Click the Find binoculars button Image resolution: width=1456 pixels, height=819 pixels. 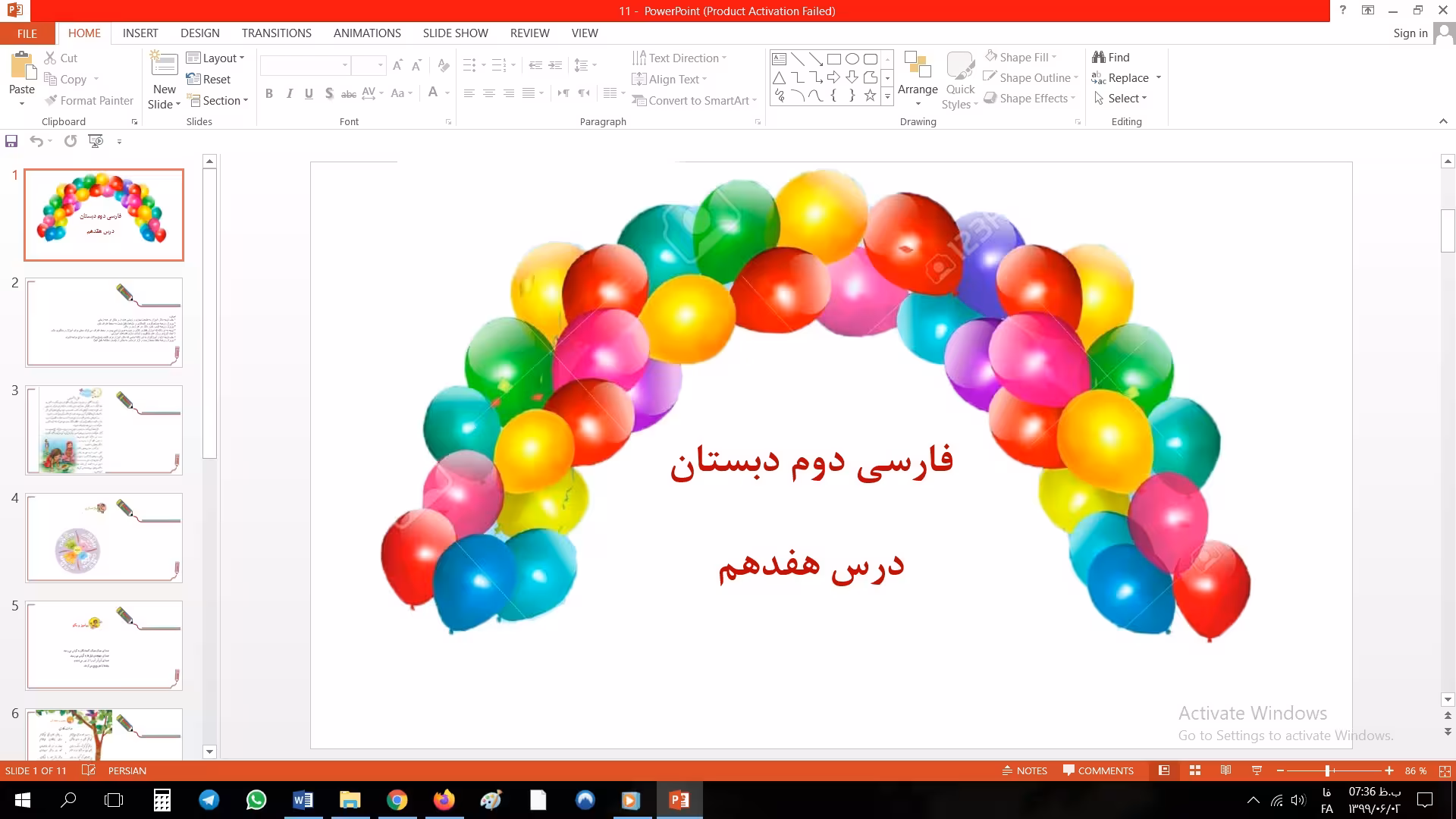(x=1111, y=57)
